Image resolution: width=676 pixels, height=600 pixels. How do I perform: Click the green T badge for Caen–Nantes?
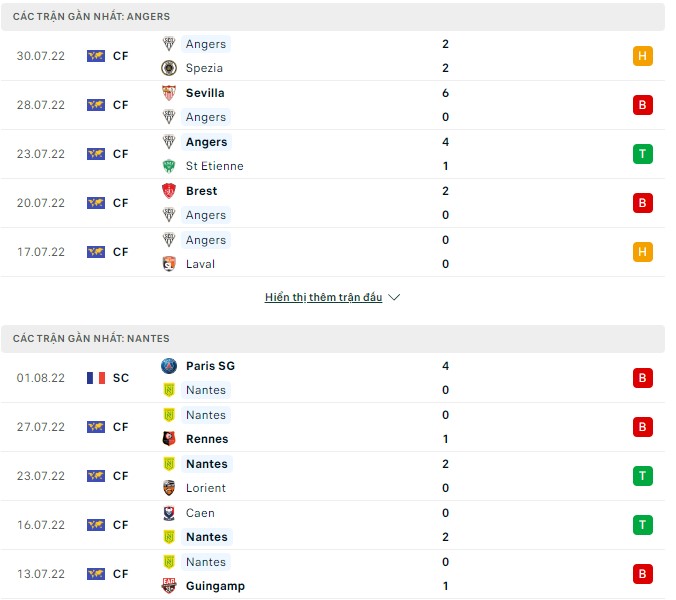point(643,525)
